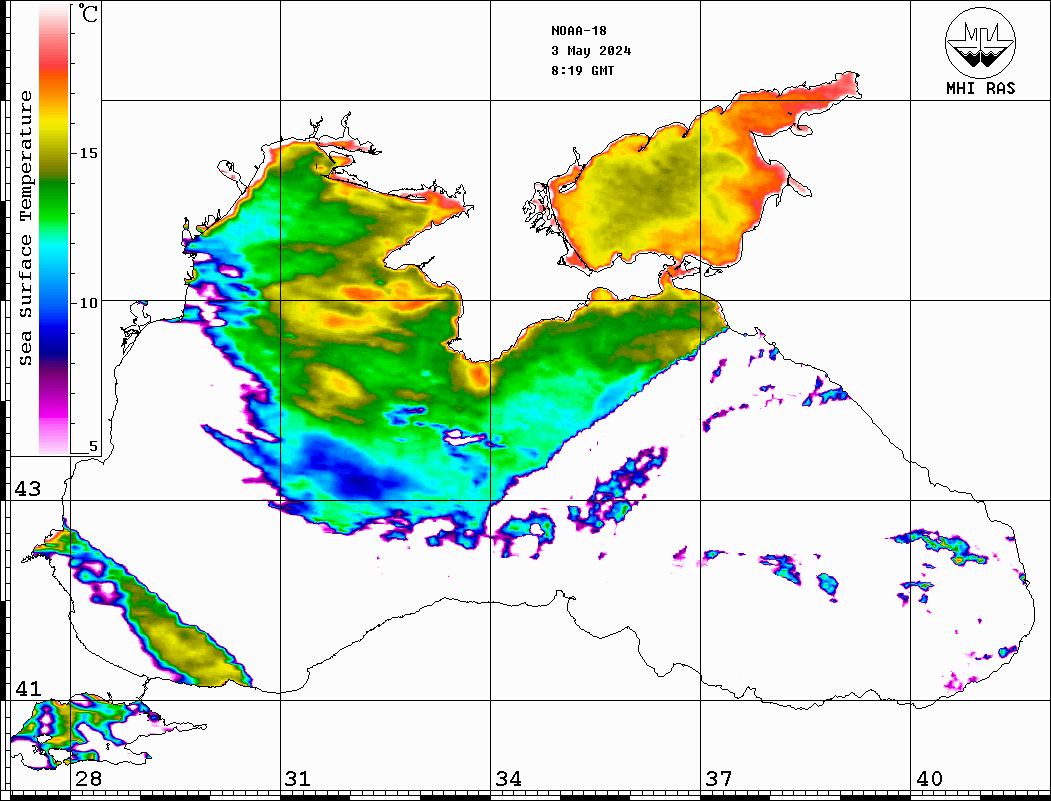The image size is (1051, 801).
Task: Click longitude label 34
Action: click(x=509, y=779)
